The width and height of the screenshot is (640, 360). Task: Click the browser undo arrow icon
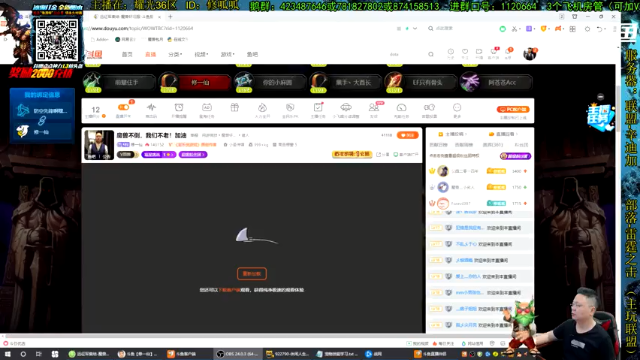pos(599,29)
